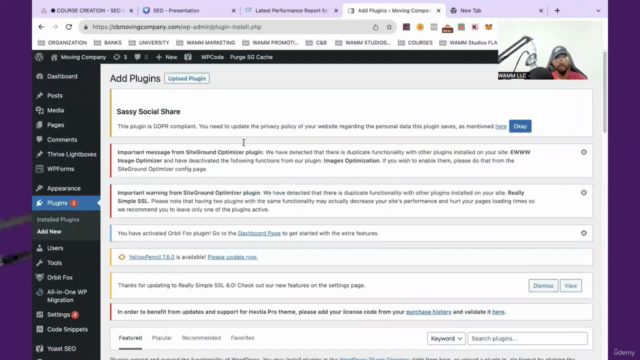Viewport: 640px width, 360px height.
Task: Click New in the admin bar
Action: (x=167, y=57)
